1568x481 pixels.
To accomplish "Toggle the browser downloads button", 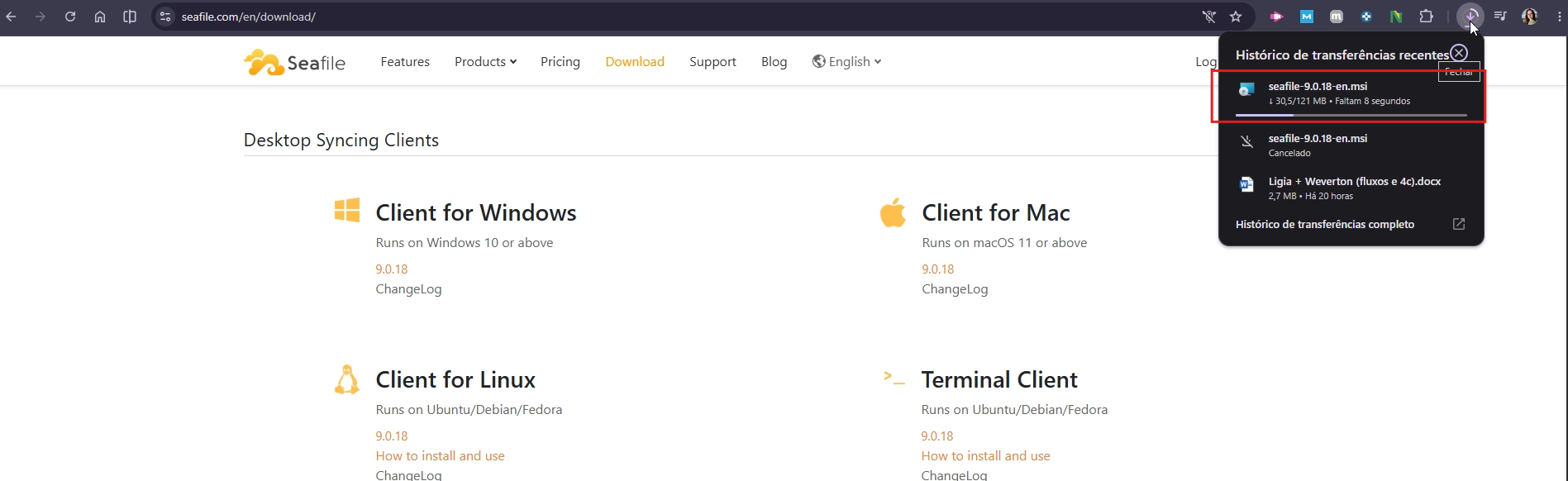I will pos(1470,17).
